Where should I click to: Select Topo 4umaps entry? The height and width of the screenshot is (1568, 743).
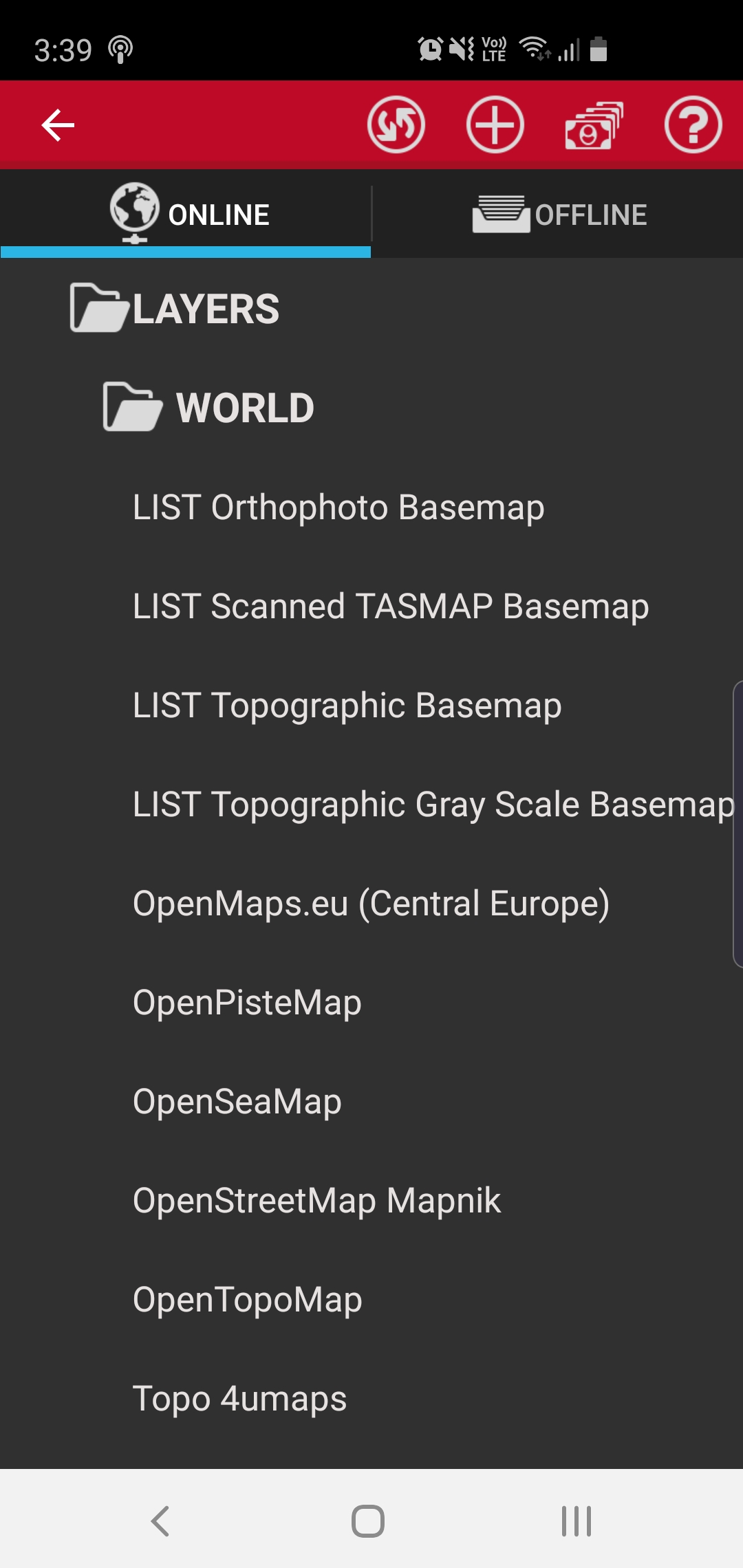point(239,1399)
